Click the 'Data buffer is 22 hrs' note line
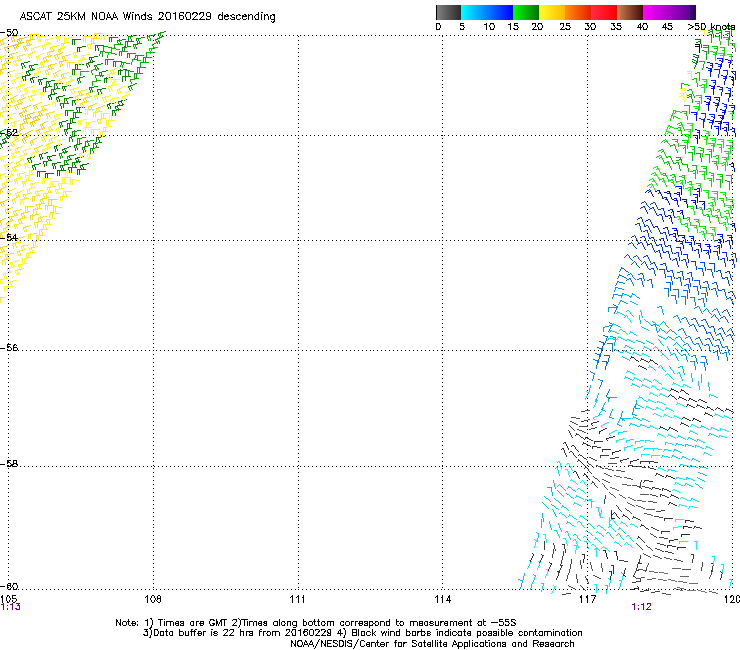 click(362, 633)
